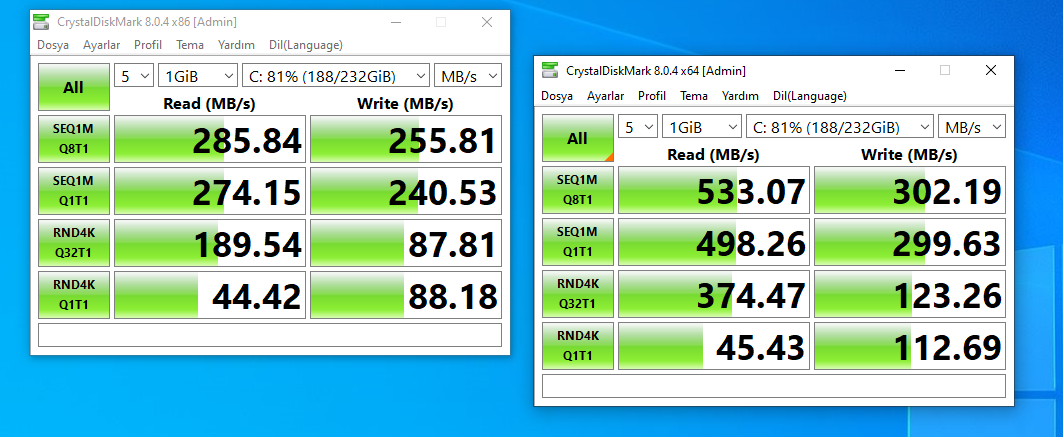Click the 274.15 read result in x86 window
This screenshot has width=1063, height=437.
[209, 191]
